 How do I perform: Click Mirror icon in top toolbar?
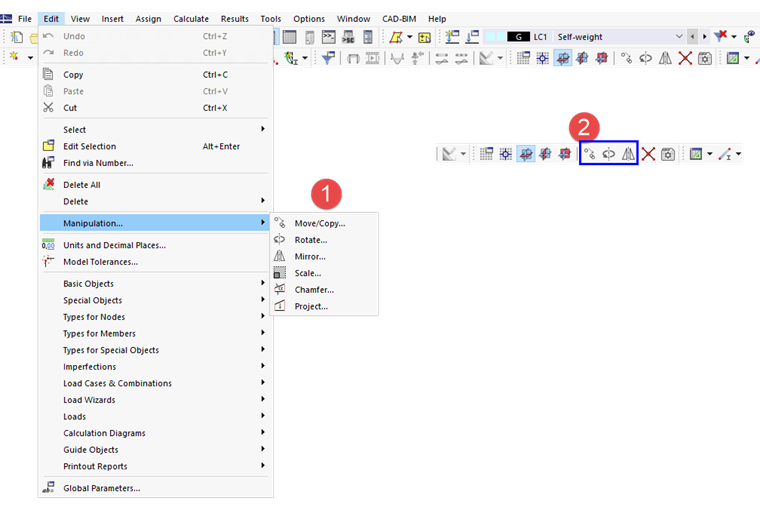click(665, 59)
